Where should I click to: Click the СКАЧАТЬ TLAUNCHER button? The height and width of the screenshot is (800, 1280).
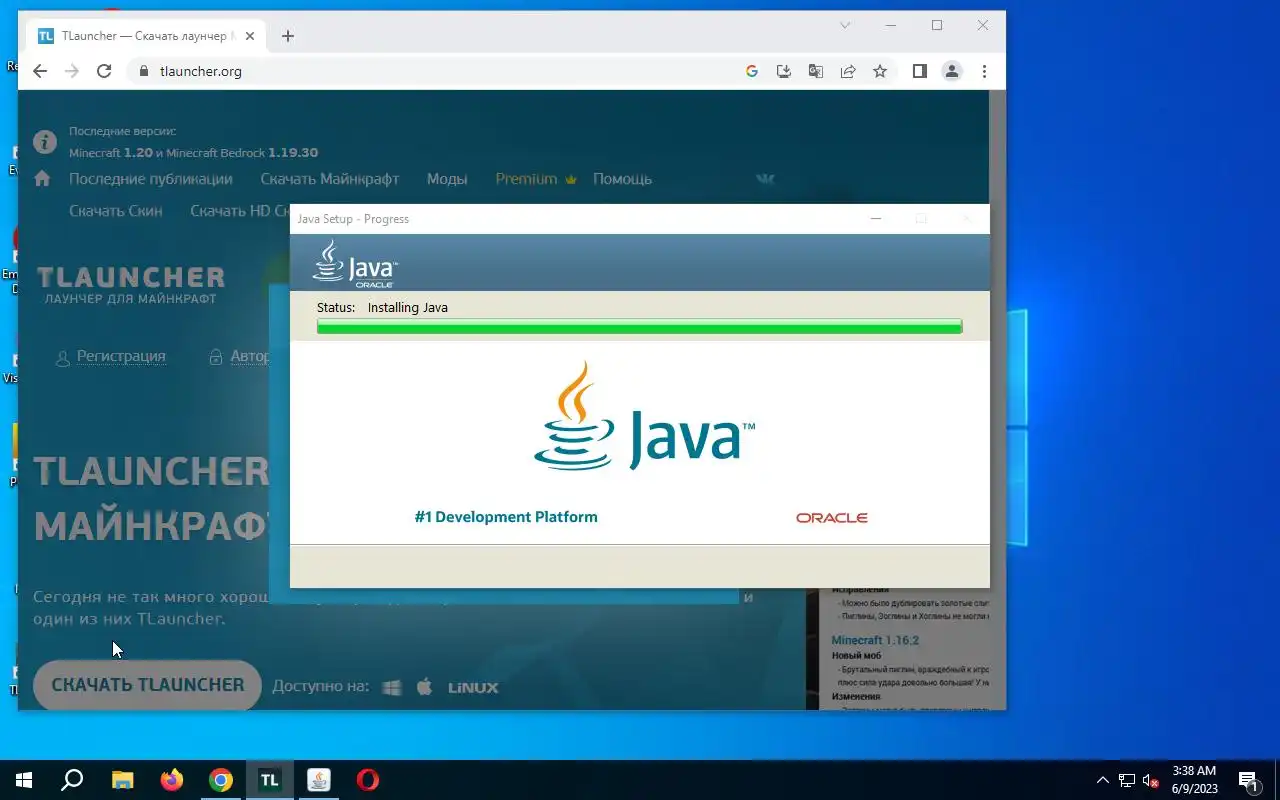point(147,685)
